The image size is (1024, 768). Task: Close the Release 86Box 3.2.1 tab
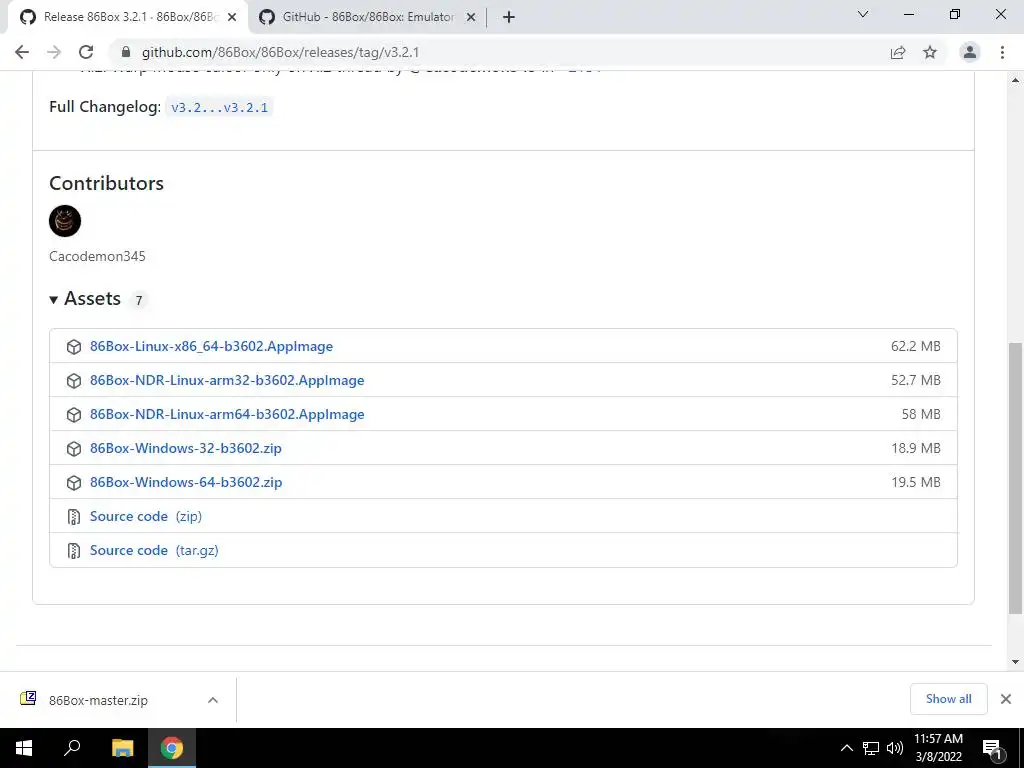tap(232, 18)
